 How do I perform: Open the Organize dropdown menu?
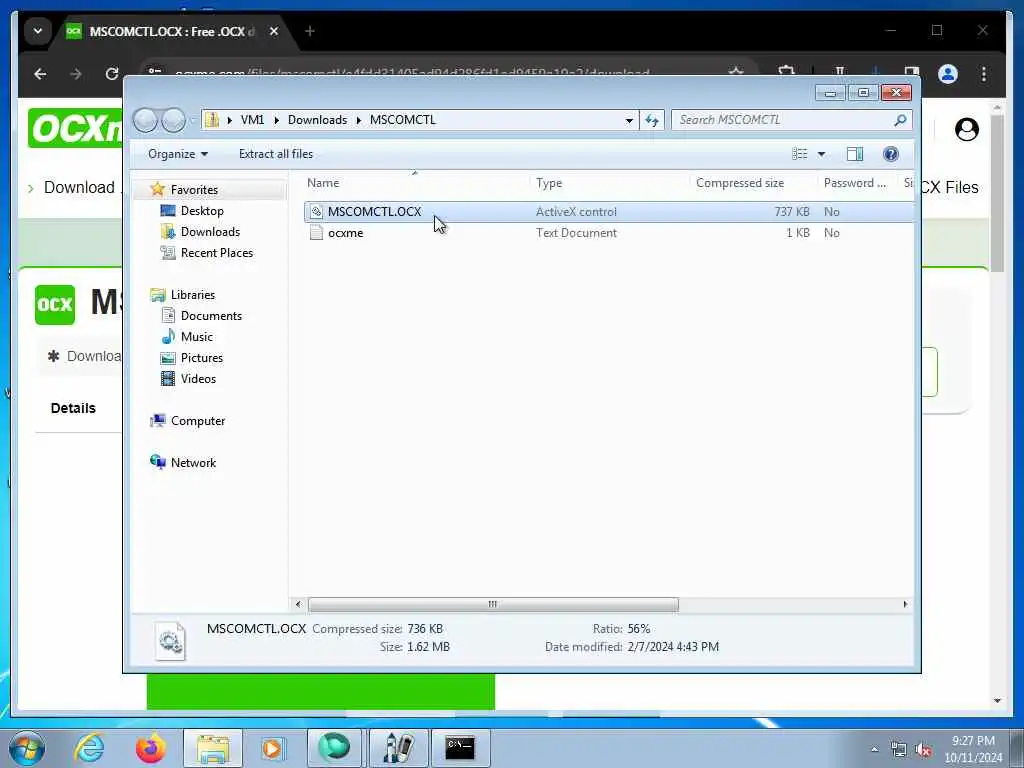point(178,154)
